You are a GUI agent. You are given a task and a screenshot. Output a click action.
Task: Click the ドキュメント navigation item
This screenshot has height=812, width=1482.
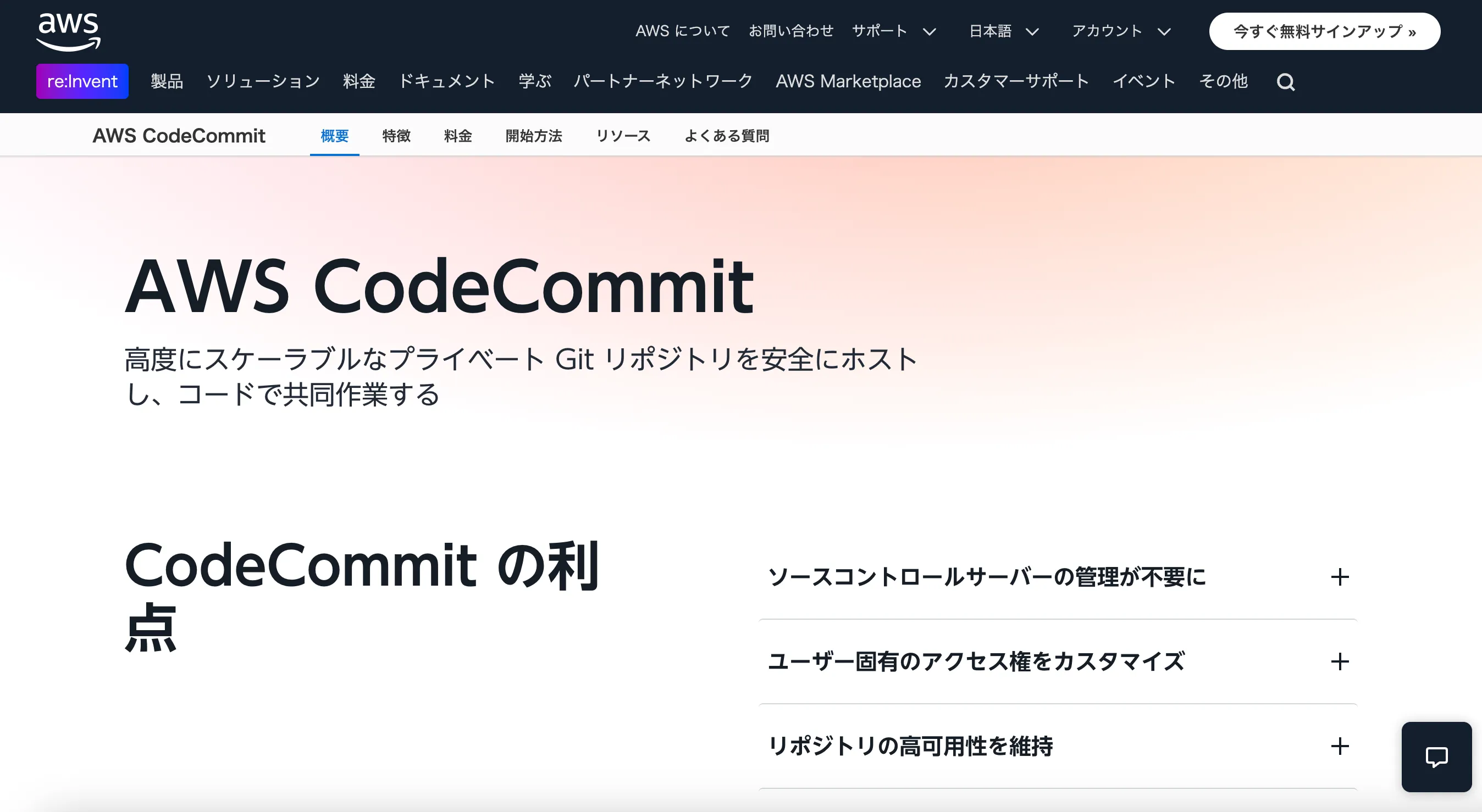[x=446, y=81]
